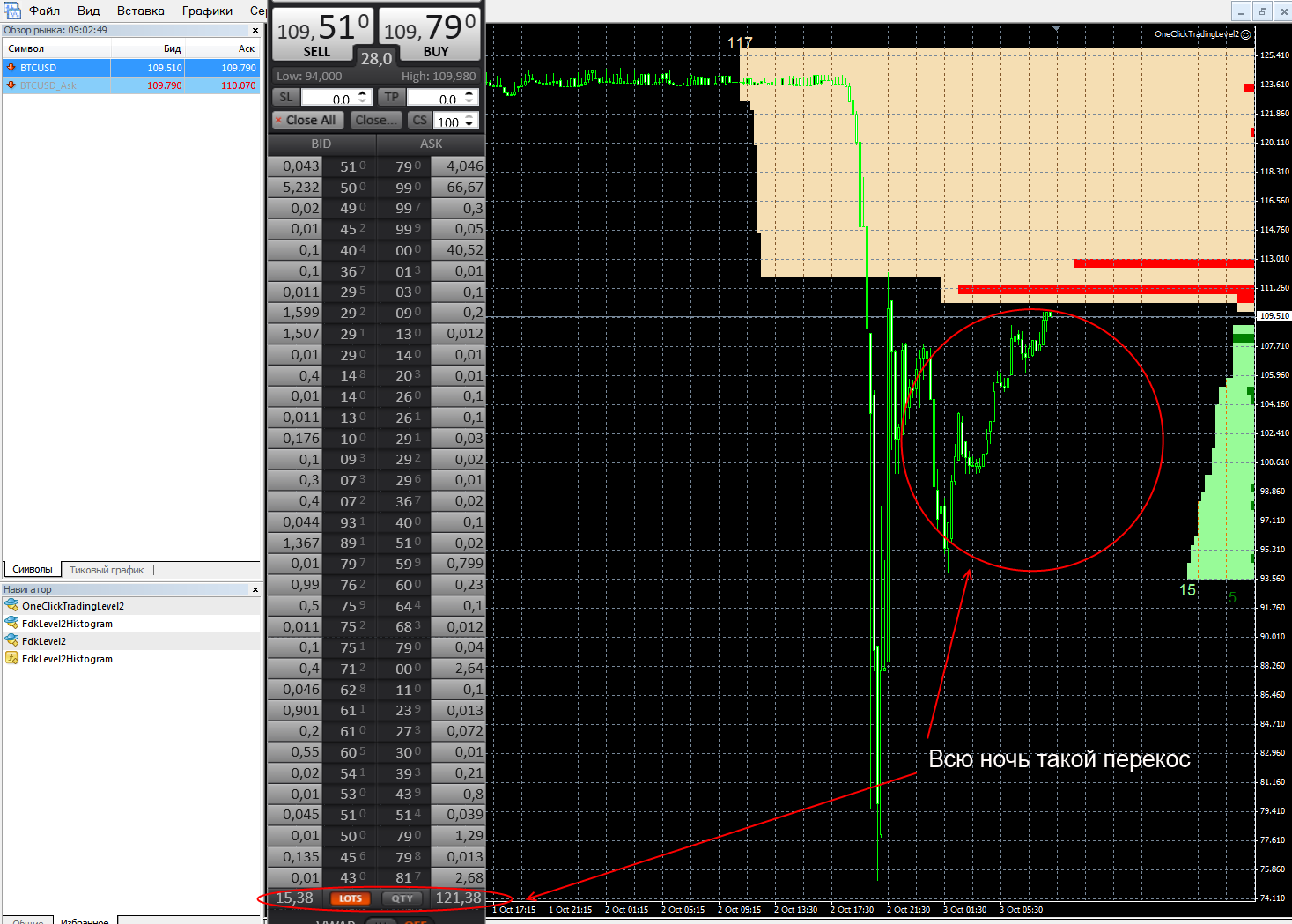This screenshot has height=924, width=1292.
Task: Click the total bid volume 15,38
Action: [x=294, y=898]
